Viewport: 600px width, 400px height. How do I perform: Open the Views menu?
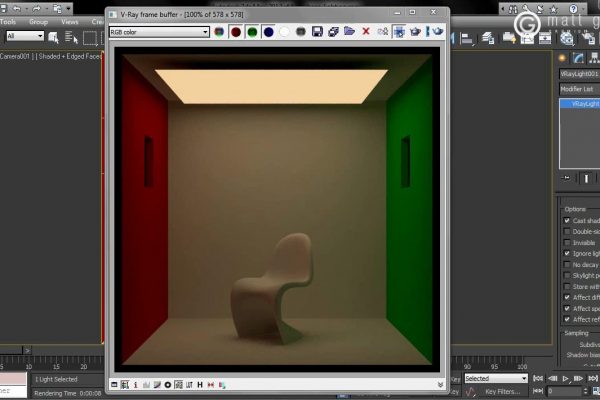pos(69,22)
